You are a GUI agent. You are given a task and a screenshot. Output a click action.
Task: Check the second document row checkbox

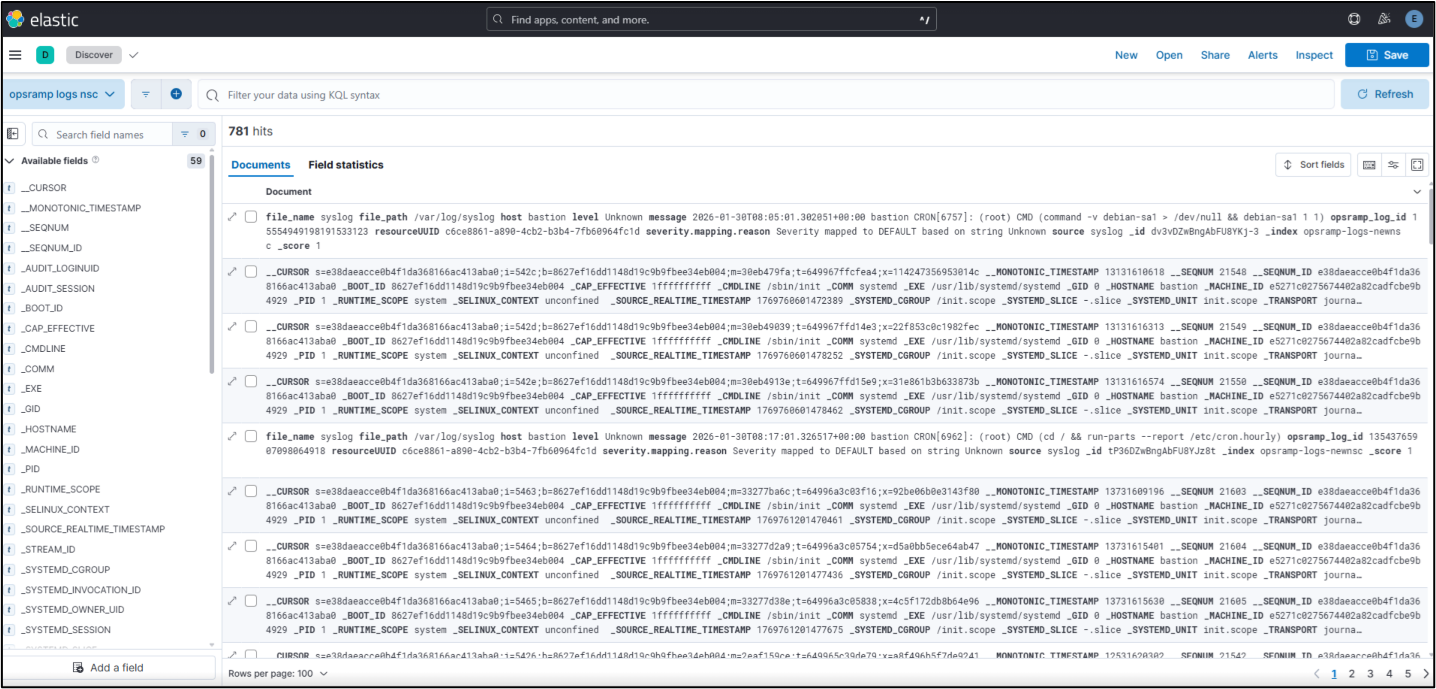[251, 271]
